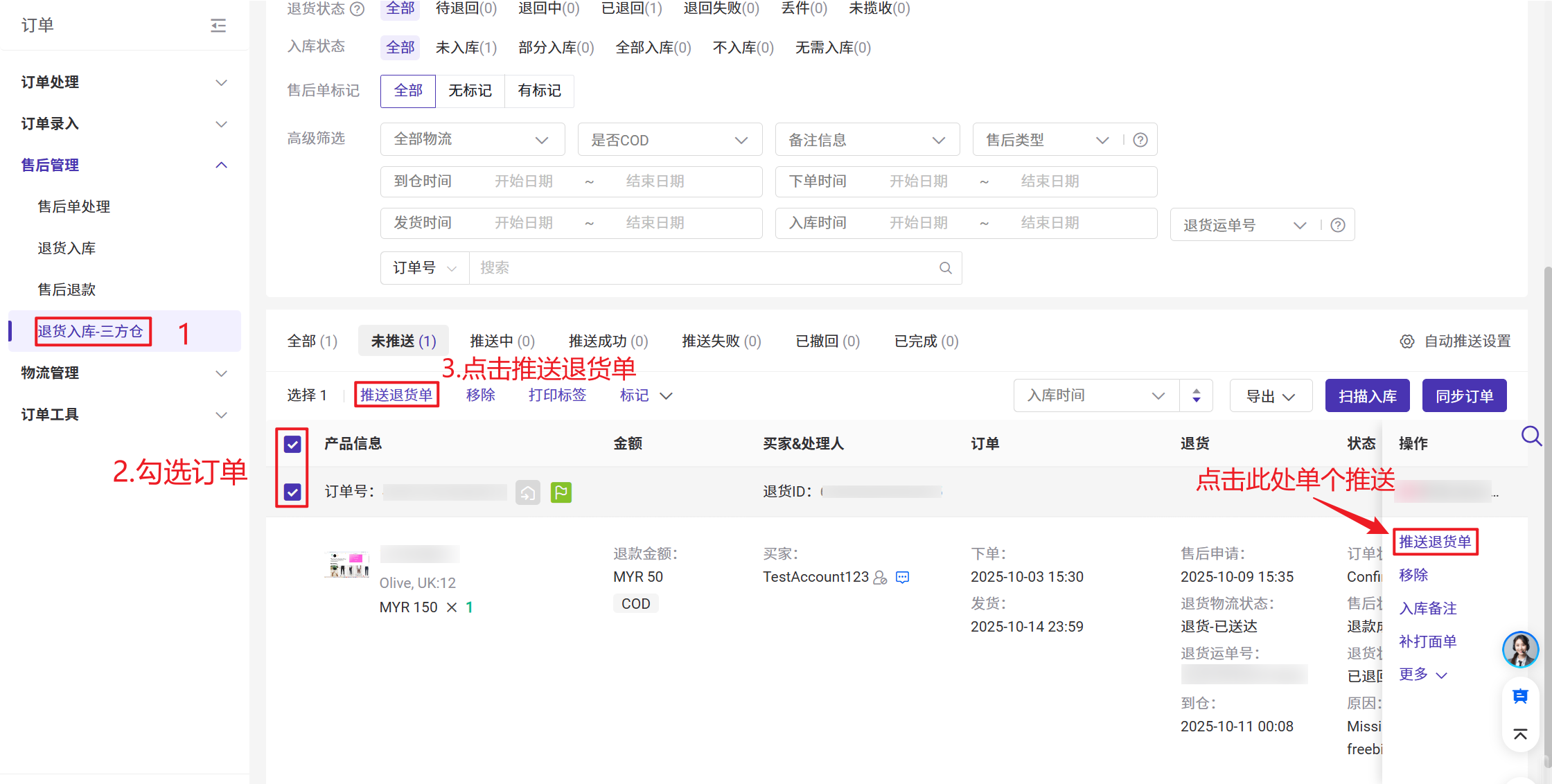Toggle the select-all header checkbox
Viewport: 1552px width, 784px height.
pos(292,444)
